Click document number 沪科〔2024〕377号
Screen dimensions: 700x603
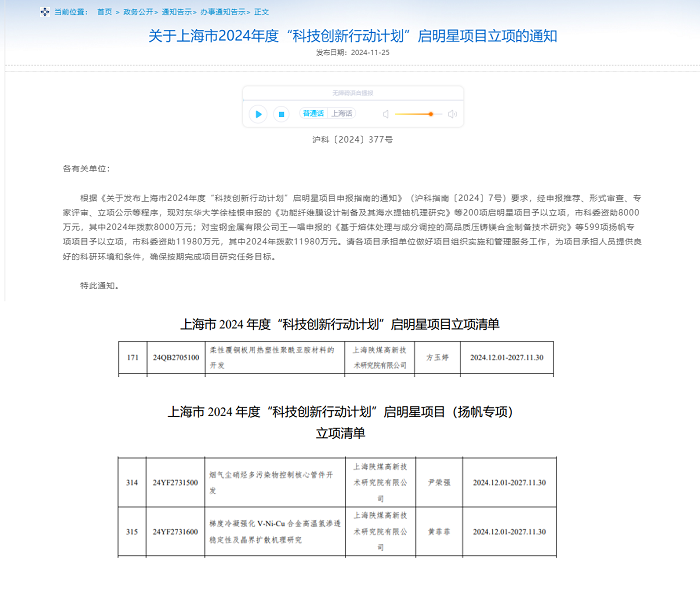coord(352,141)
